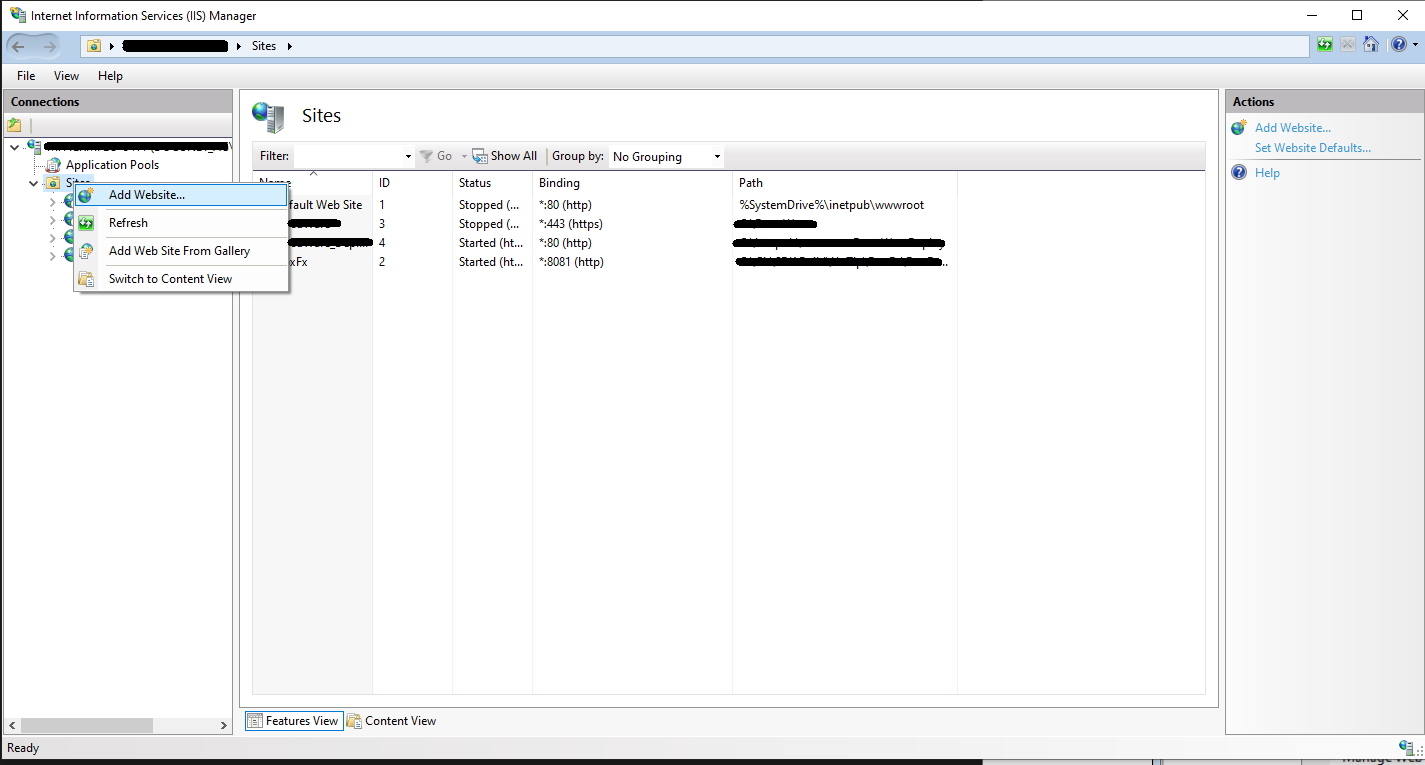Screen dimensions: 1425x765
Task: Click Sites in the address breadcrumb
Action: coord(263,46)
